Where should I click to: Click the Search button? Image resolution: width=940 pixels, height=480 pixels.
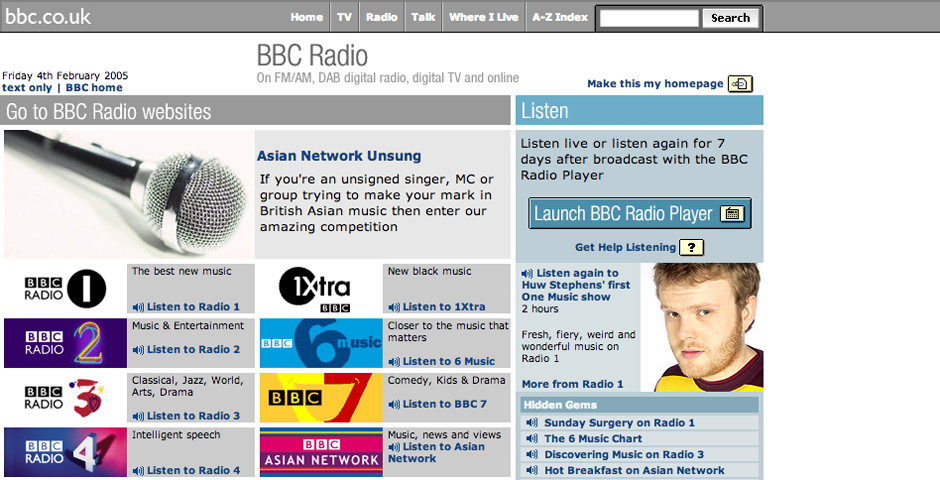click(x=730, y=18)
